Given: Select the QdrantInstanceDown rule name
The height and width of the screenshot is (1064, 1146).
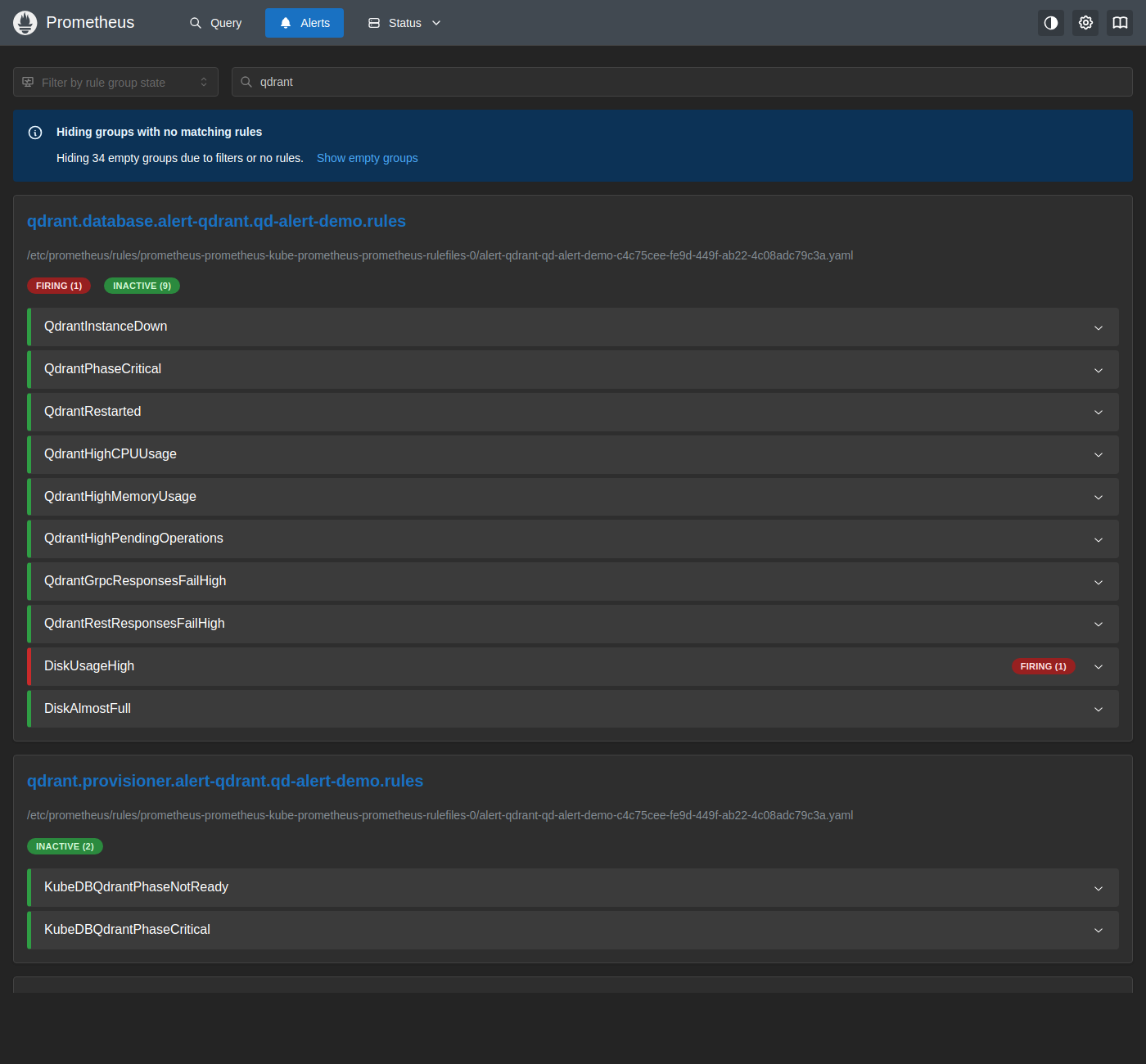Looking at the screenshot, I should pyautogui.click(x=106, y=327).
